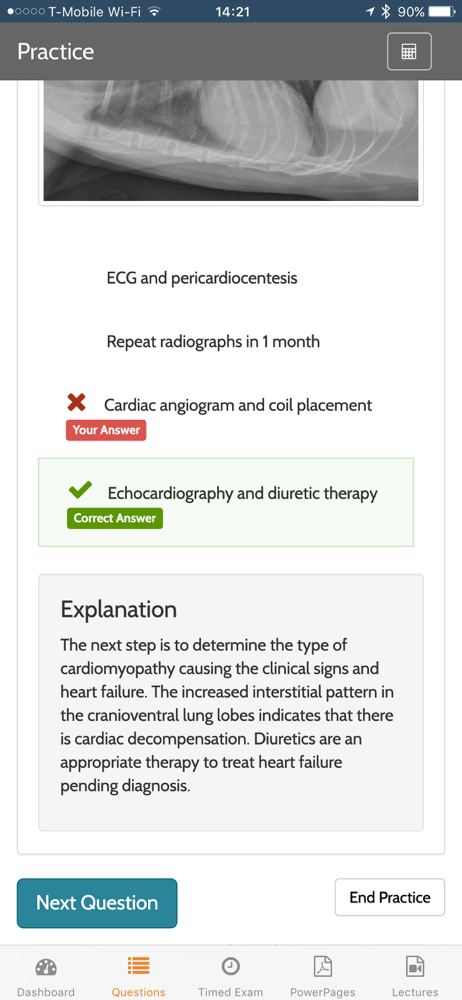Viewport: 462px width, 1000px height.
Task: Switch to Dashboard tab label
Action: click(x=46, y=992)
